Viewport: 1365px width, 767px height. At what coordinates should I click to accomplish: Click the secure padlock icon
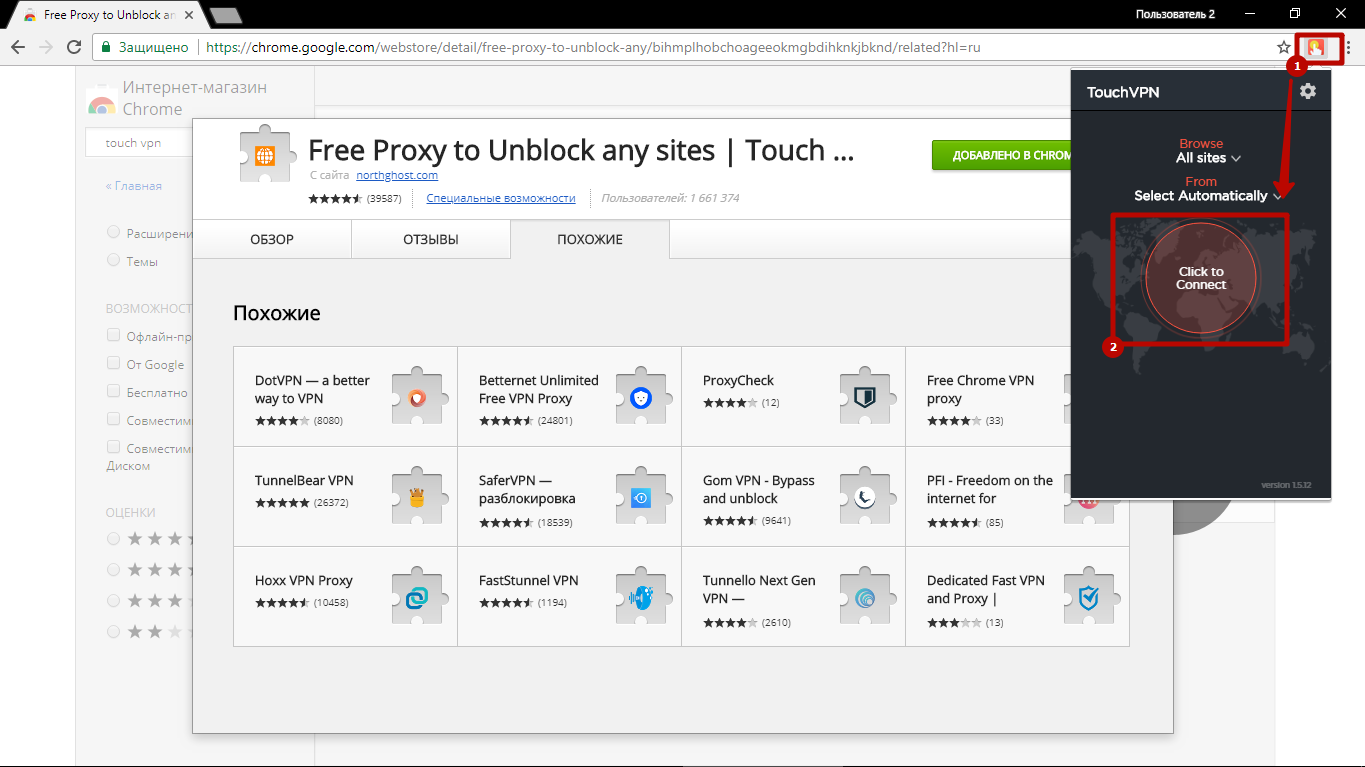[105, 47]
